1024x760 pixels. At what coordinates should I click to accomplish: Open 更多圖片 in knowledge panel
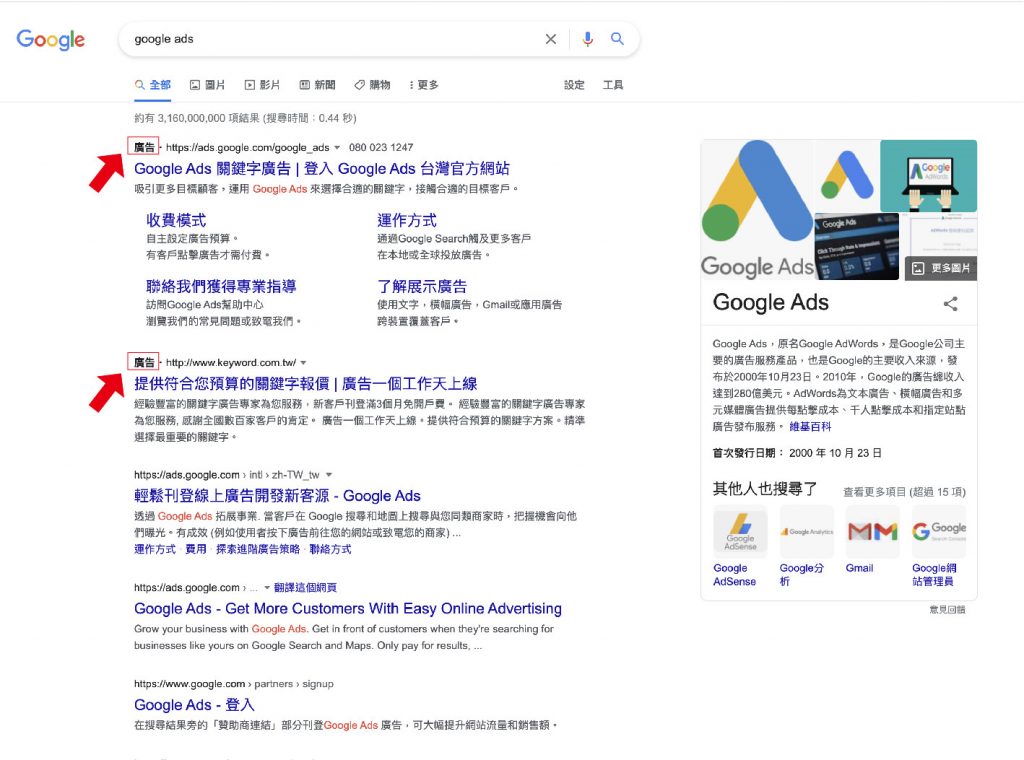tap(941, 268)
